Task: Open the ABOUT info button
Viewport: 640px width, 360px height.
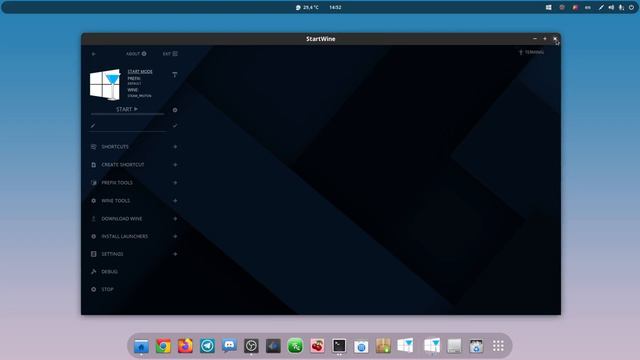Action: point(136,54)
